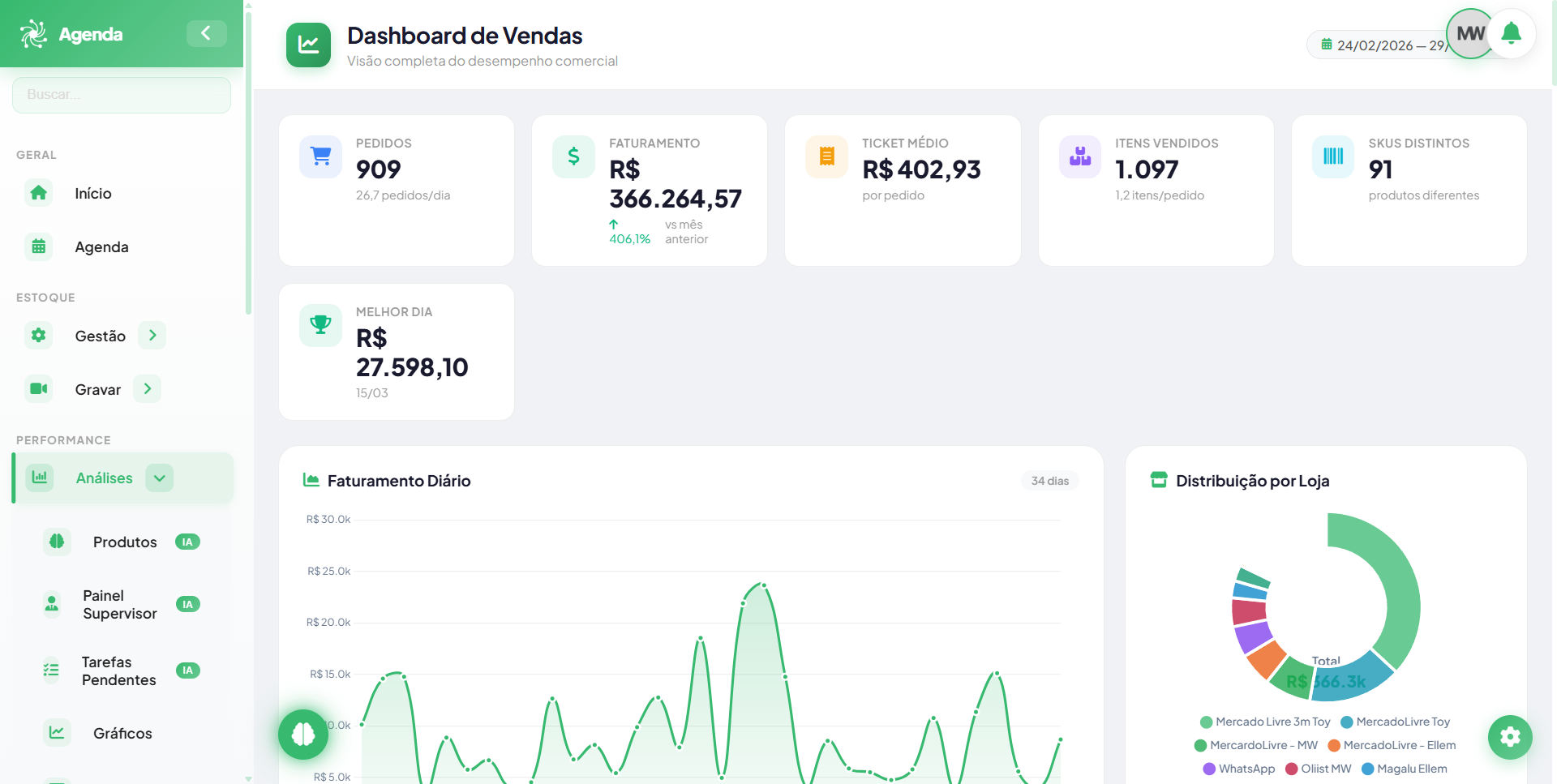Click the peak point on Faturamento Diário chart
Viewport: 1557px width, 784px height.
[x=763, y=585]
